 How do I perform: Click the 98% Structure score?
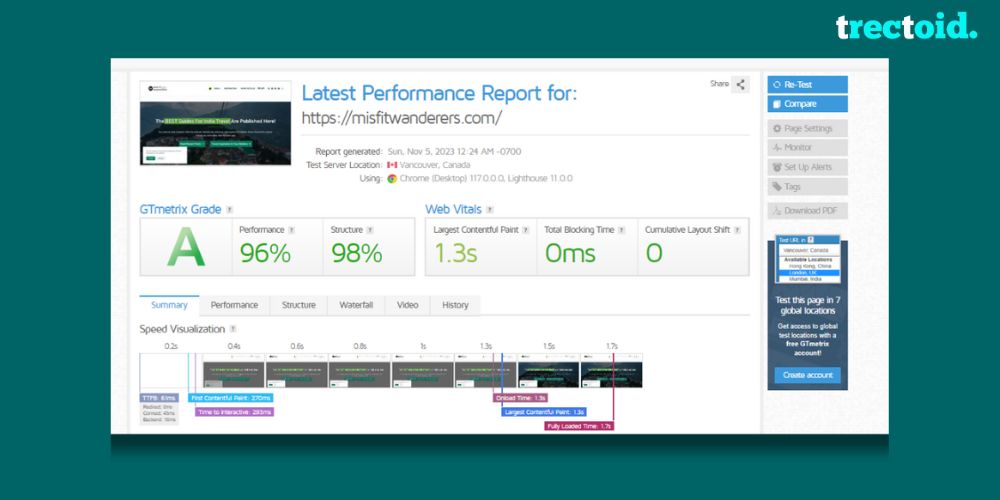pos(357,254)
